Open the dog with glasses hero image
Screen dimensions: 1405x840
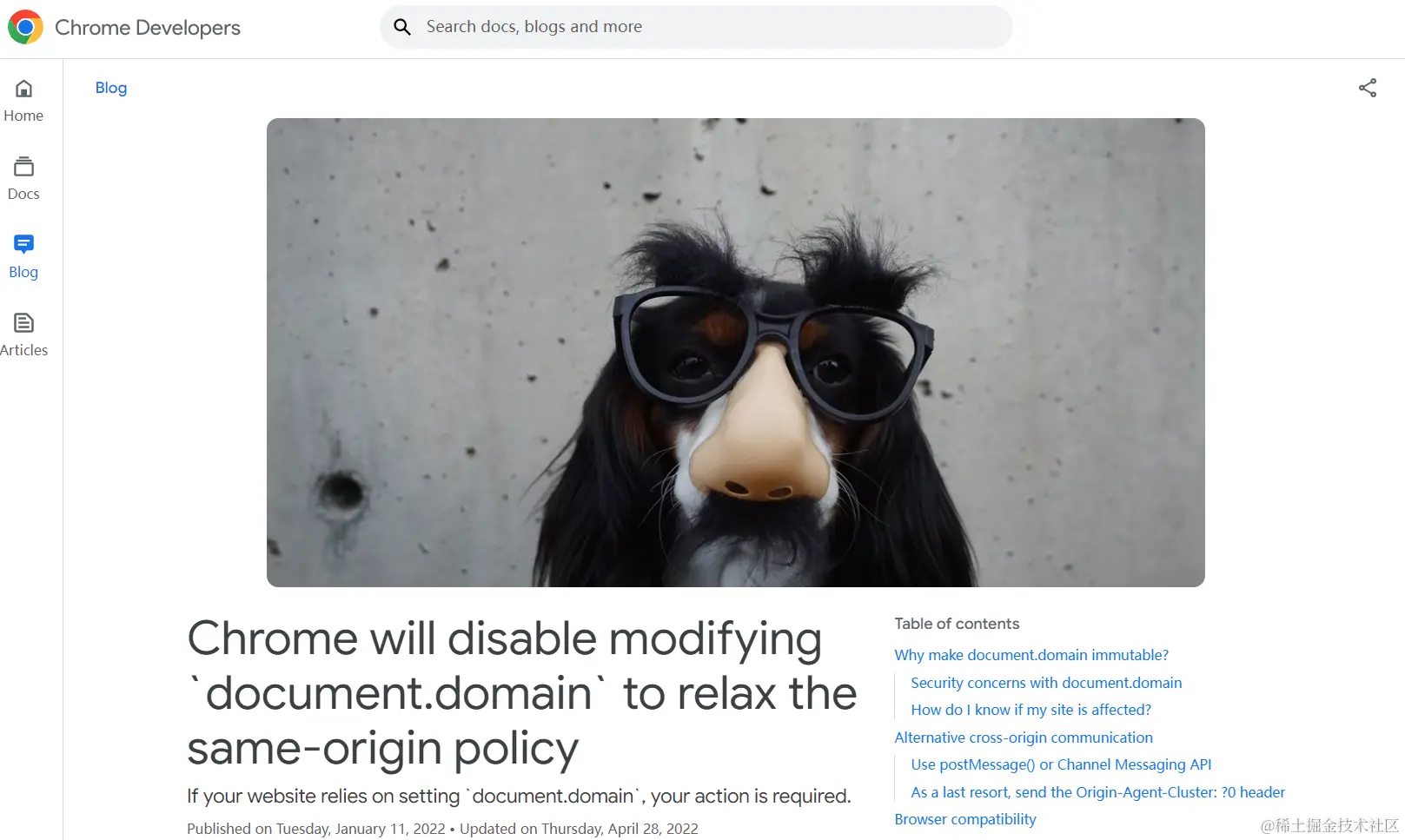[735, 353]
